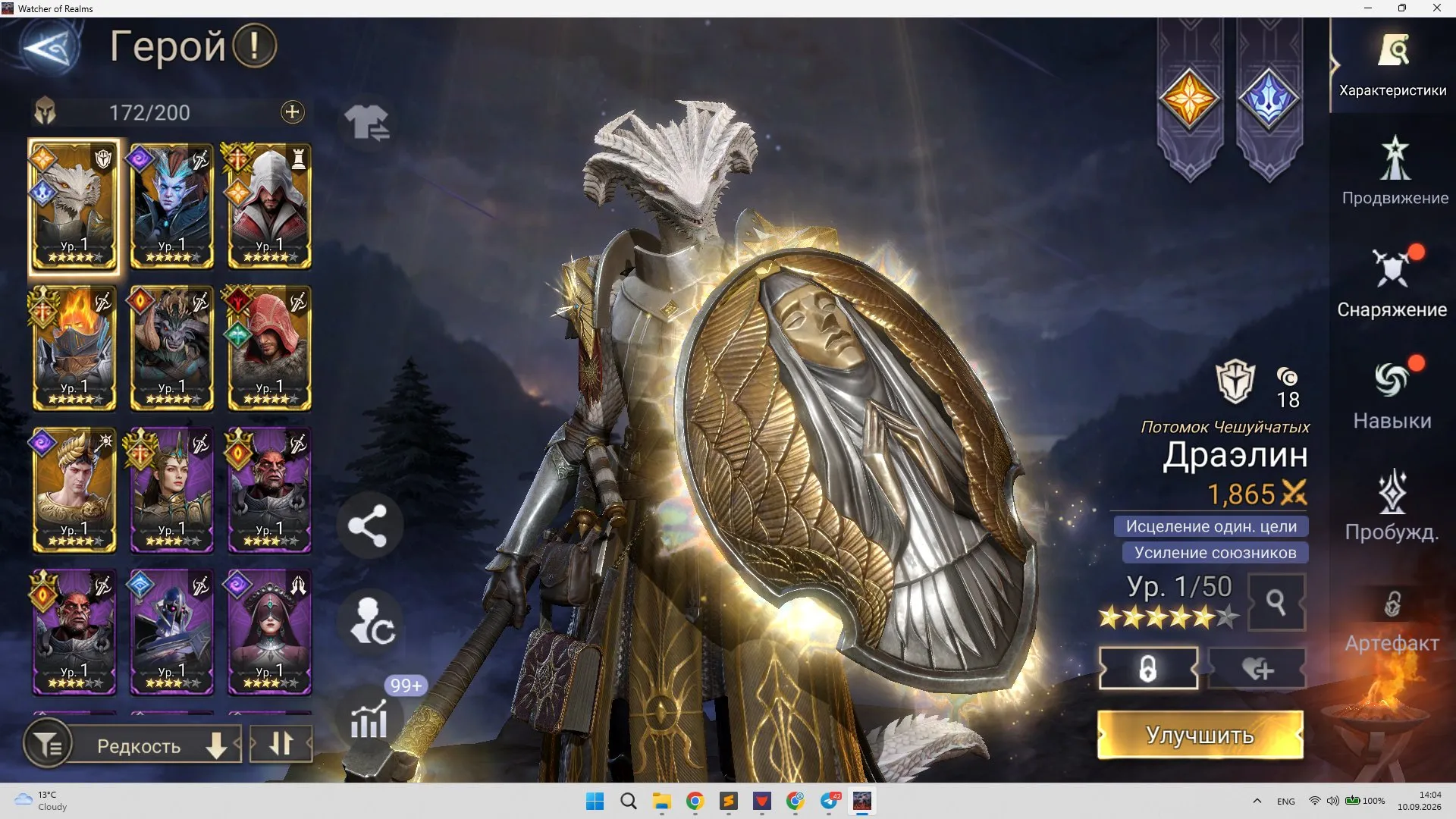Screen dimensions: 1456x819
Task: Click the back arrow icon
Action: 49,49
